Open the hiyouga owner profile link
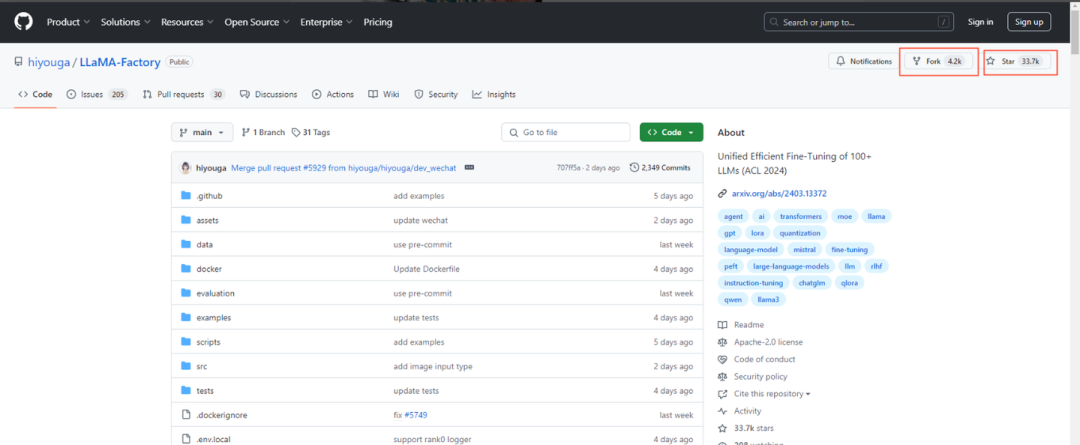Viewport: 1080px width, 445px height. 49,62
